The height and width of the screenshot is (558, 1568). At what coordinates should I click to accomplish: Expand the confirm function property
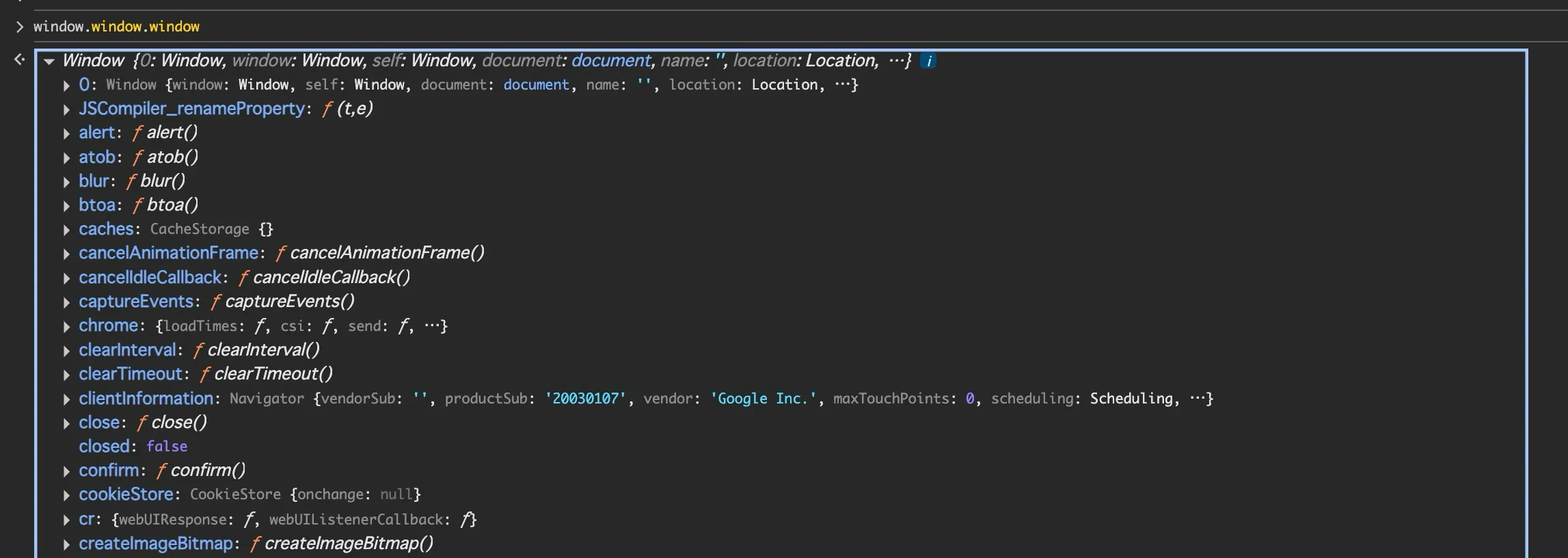click(66, 471)
